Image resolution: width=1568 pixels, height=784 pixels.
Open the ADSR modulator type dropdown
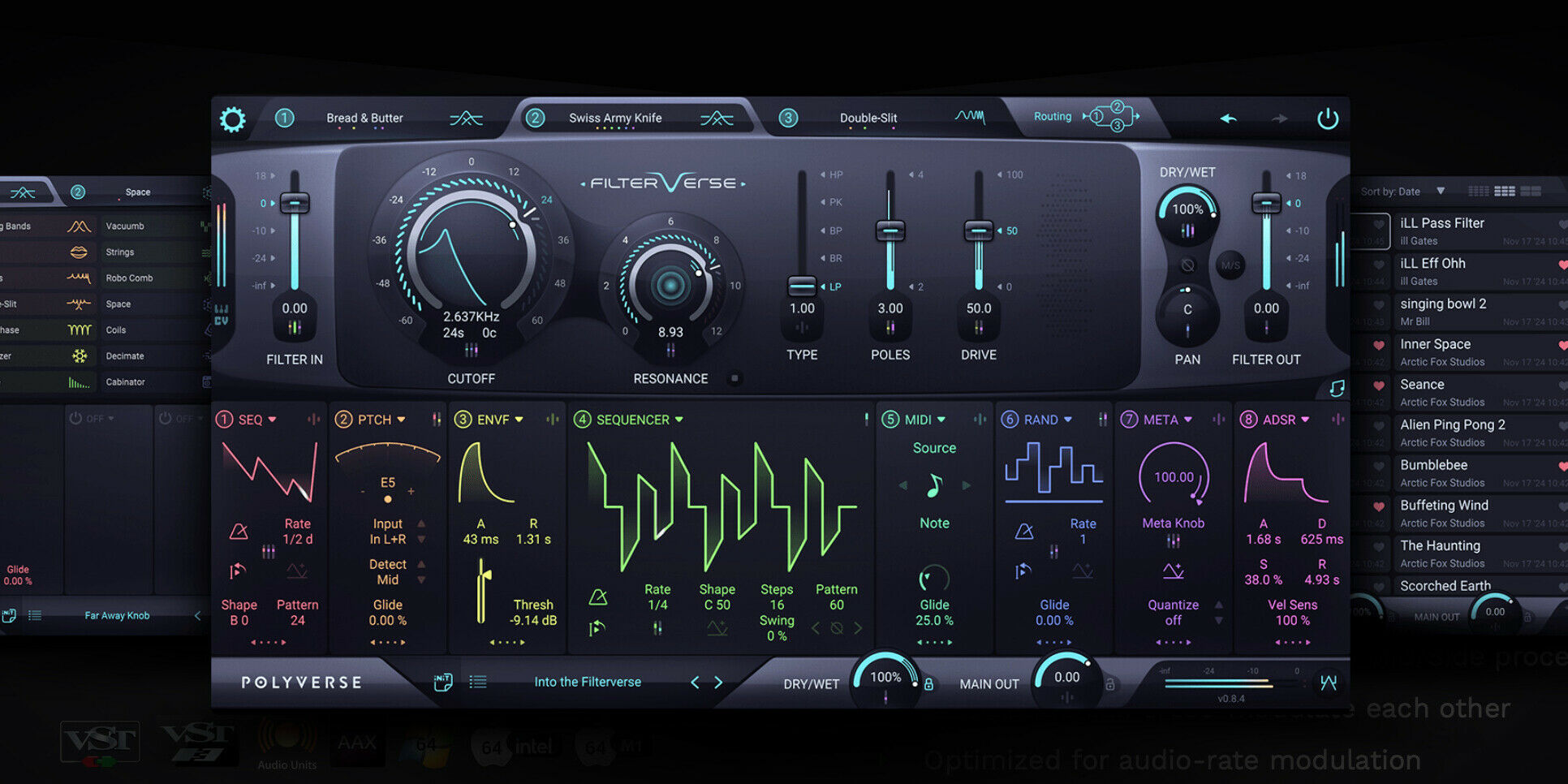[1305, 420]
